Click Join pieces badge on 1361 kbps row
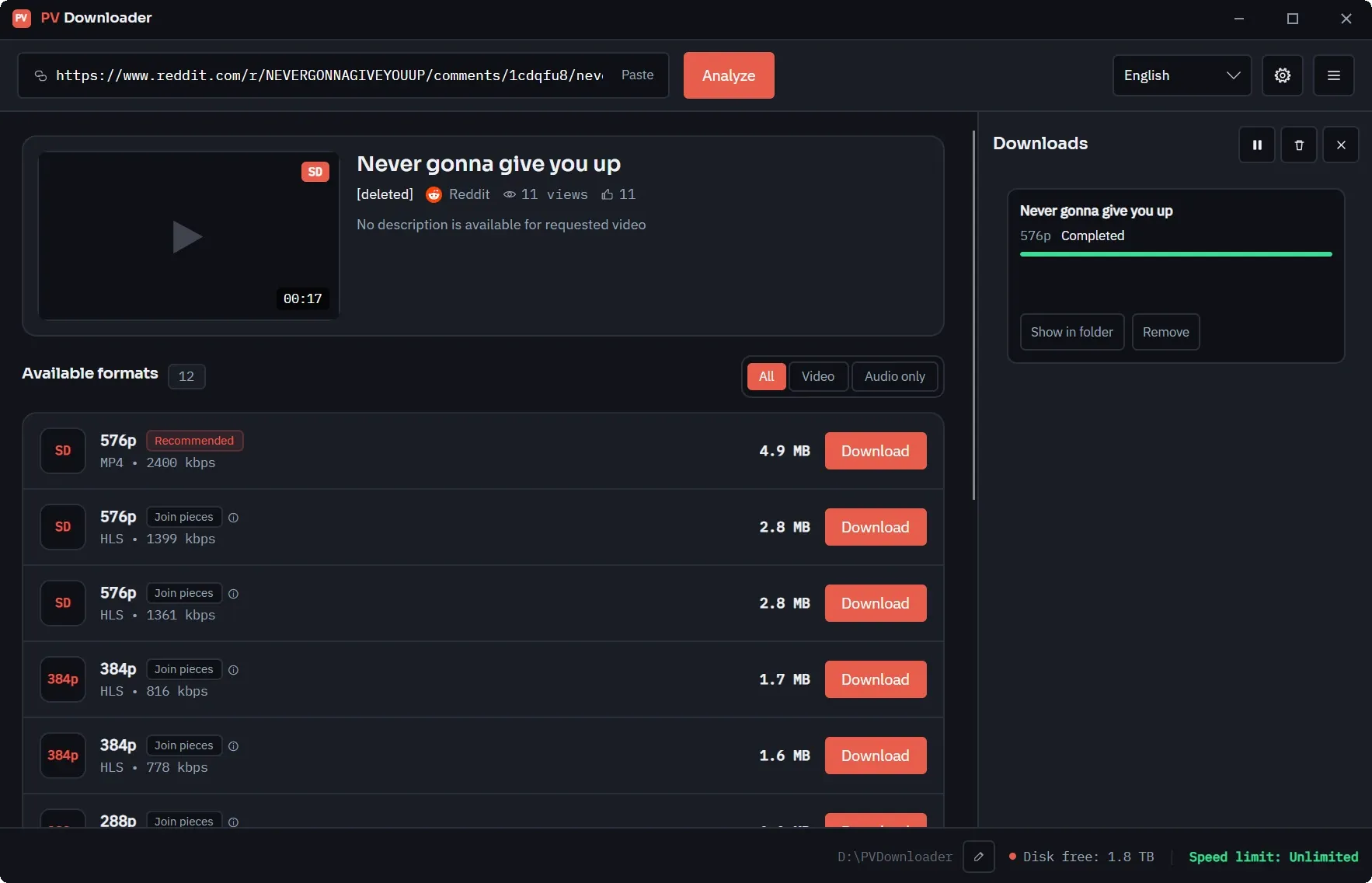The width and height of the screenshot is (1372, 883). coord(184,593)
